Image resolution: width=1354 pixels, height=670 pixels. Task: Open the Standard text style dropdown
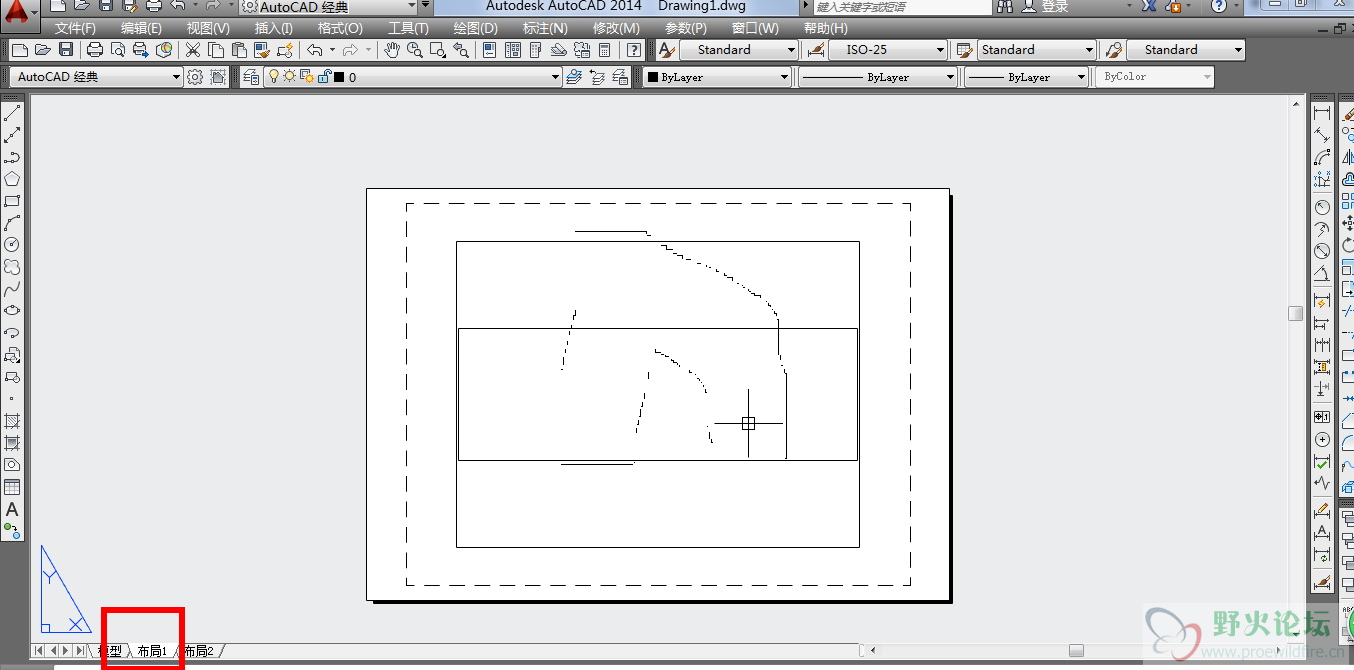click(x=739, y=50)
